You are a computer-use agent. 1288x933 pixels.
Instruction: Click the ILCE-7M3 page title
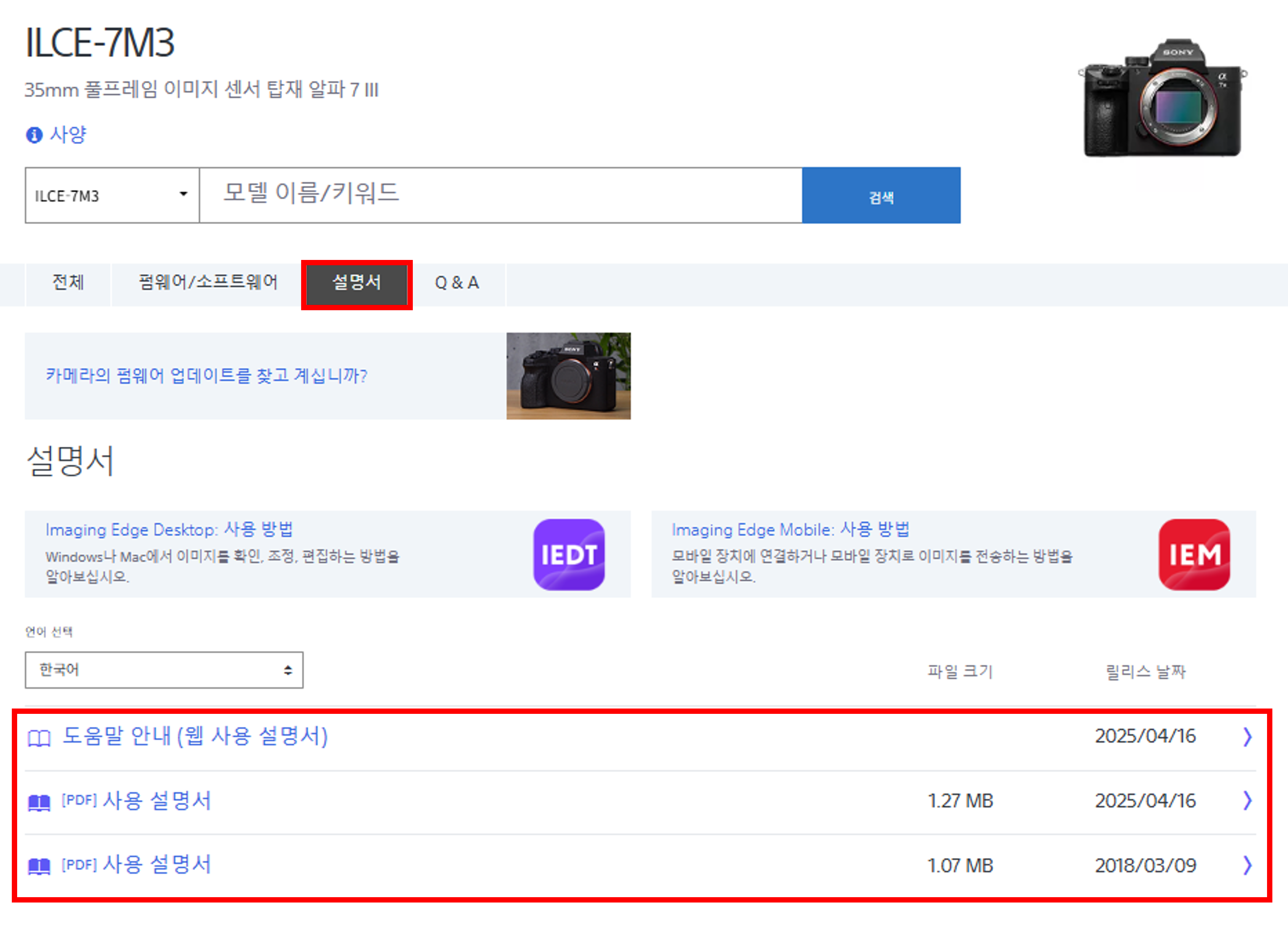click(x=100, y=43)
